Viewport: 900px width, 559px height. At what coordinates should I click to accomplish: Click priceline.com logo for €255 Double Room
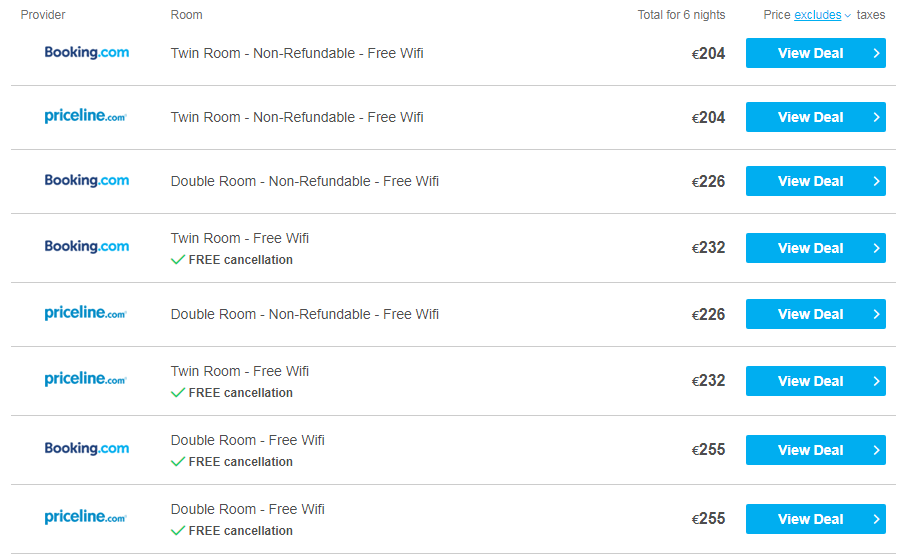[x=86, y=517]
